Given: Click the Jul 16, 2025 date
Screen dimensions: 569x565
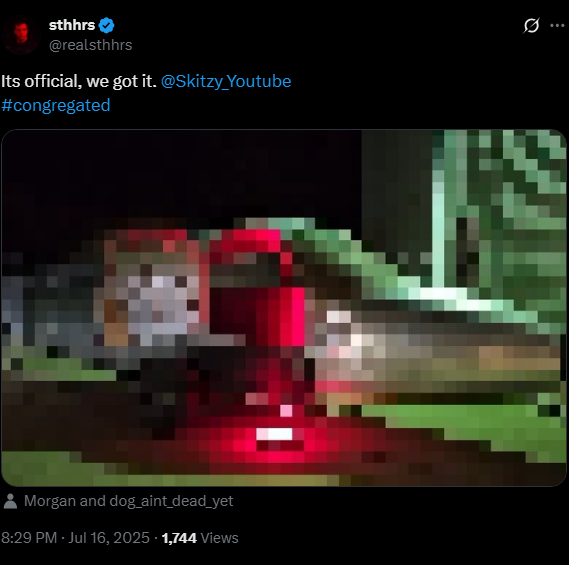Looking at the screenshot, I should (109, 538).
